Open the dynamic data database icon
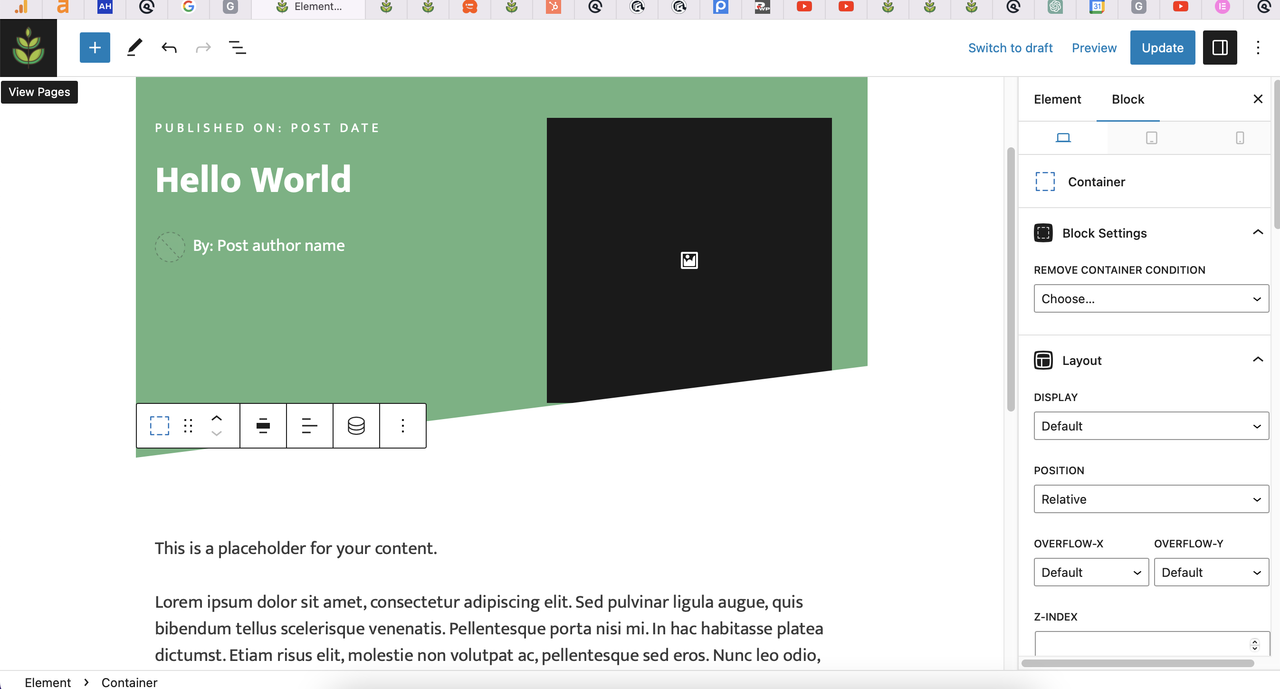 356,426
